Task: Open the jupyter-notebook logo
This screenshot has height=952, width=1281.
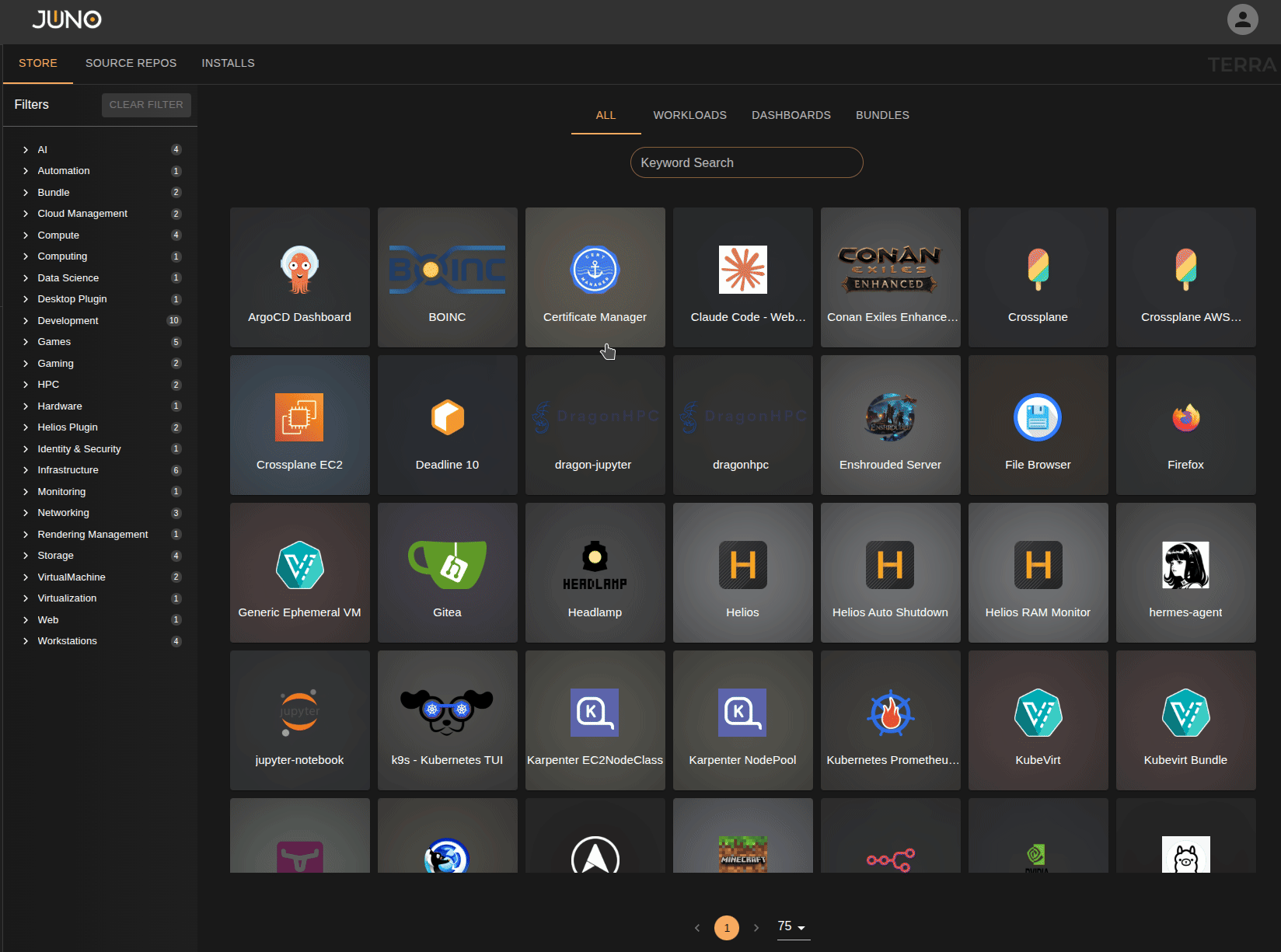Action: tap(299, 713)
